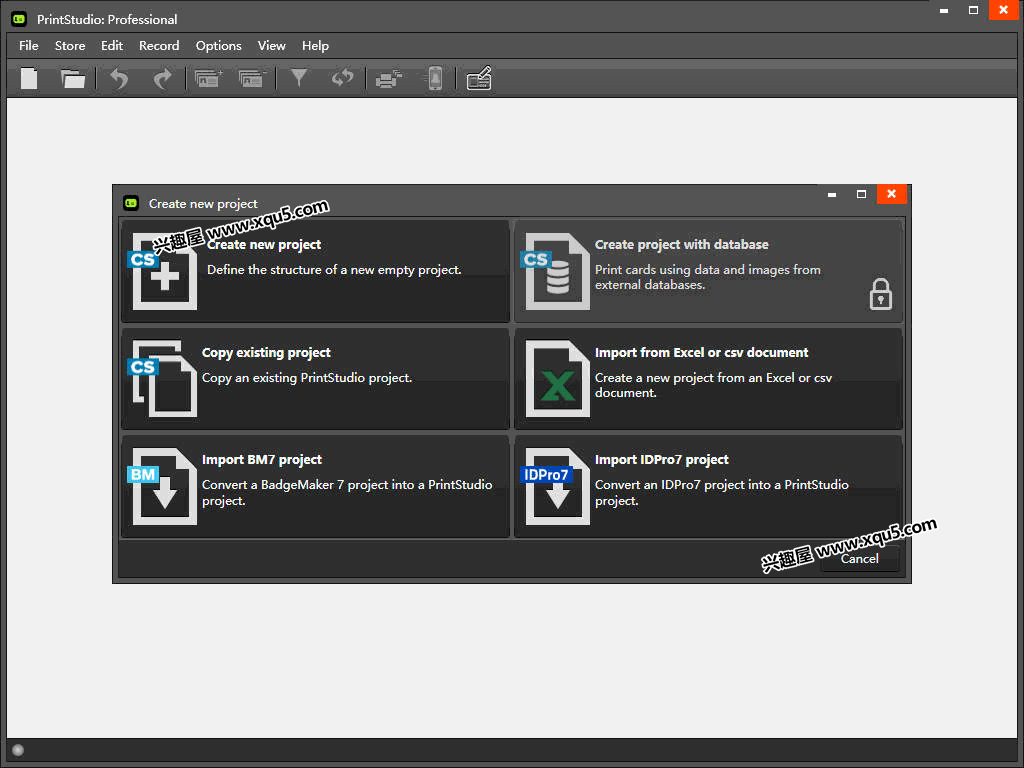The width and height of the screenshot is (1024, 768).
Task: Click the refresh arrows toolbar icon
Action: click(x=342, y=78)
